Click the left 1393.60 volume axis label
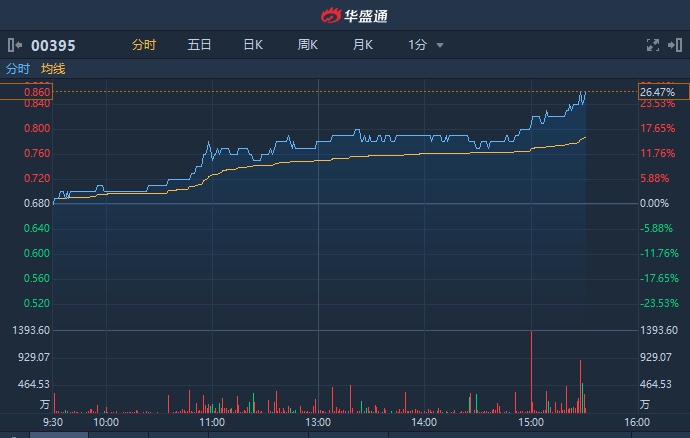 click(29, 330)
